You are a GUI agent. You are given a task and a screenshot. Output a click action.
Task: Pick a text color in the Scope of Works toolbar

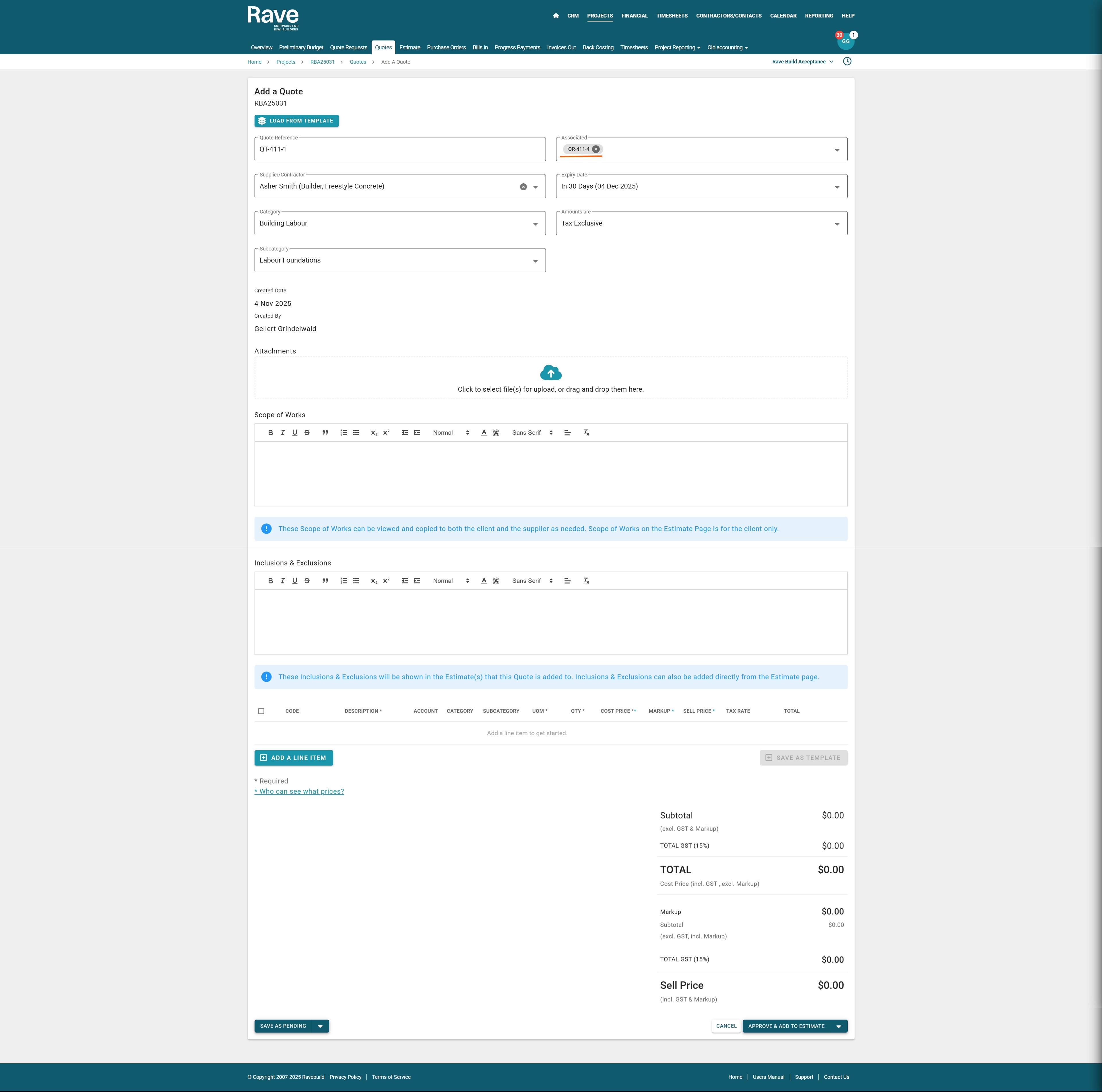tap(484, 433)
